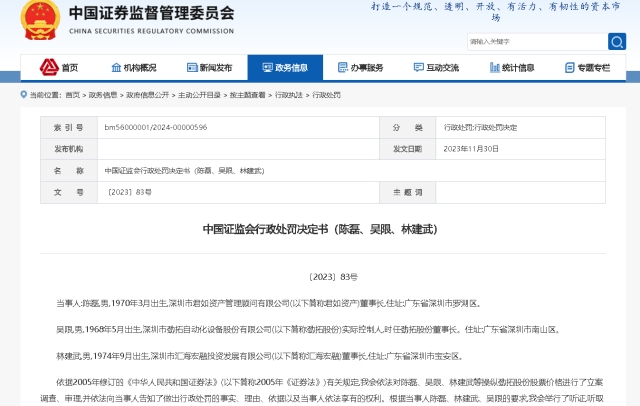Click the 索引号 label cell
640x406 pixels.
click(x=69, y=128)
